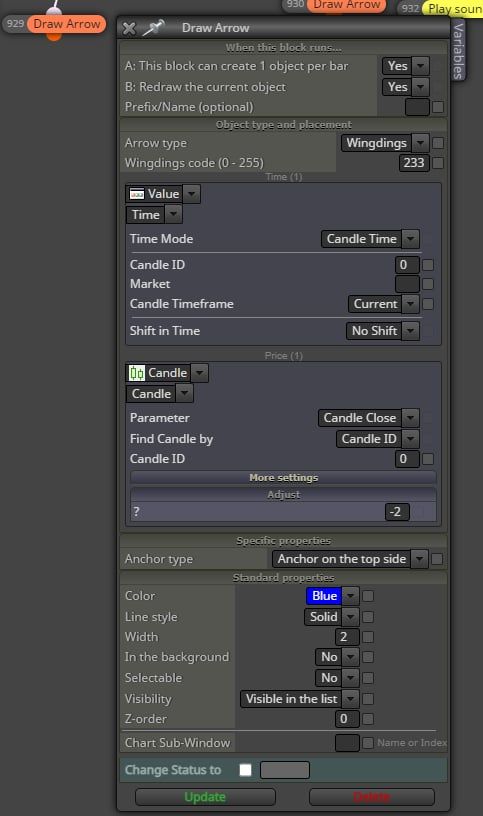Toggle the Selectable checkbox
The height and width of the screenshot is (816, 483).
(x=367, y=678)
